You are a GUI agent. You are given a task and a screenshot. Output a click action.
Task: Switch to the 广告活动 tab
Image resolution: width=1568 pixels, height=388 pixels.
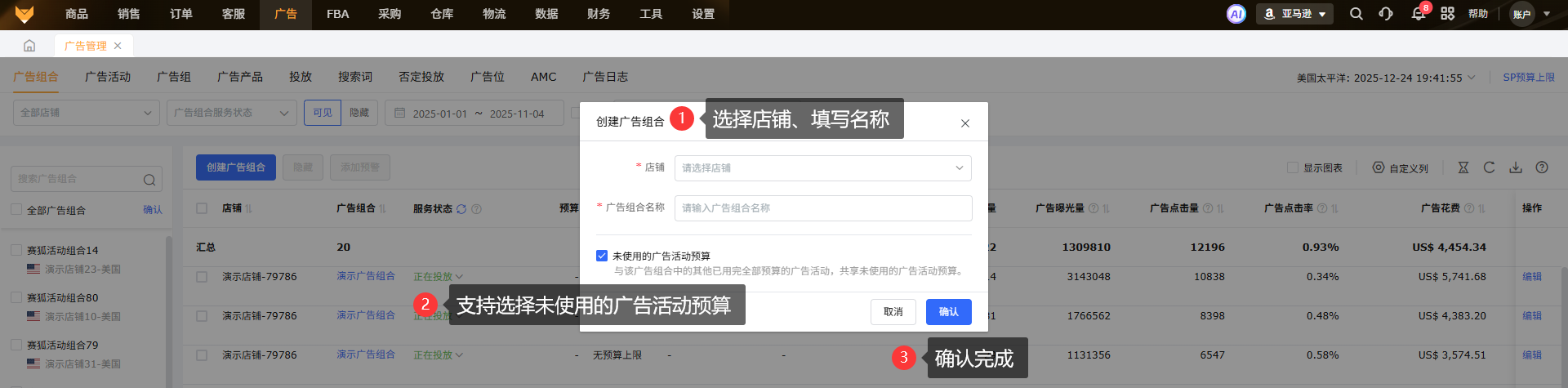point(108,77)
